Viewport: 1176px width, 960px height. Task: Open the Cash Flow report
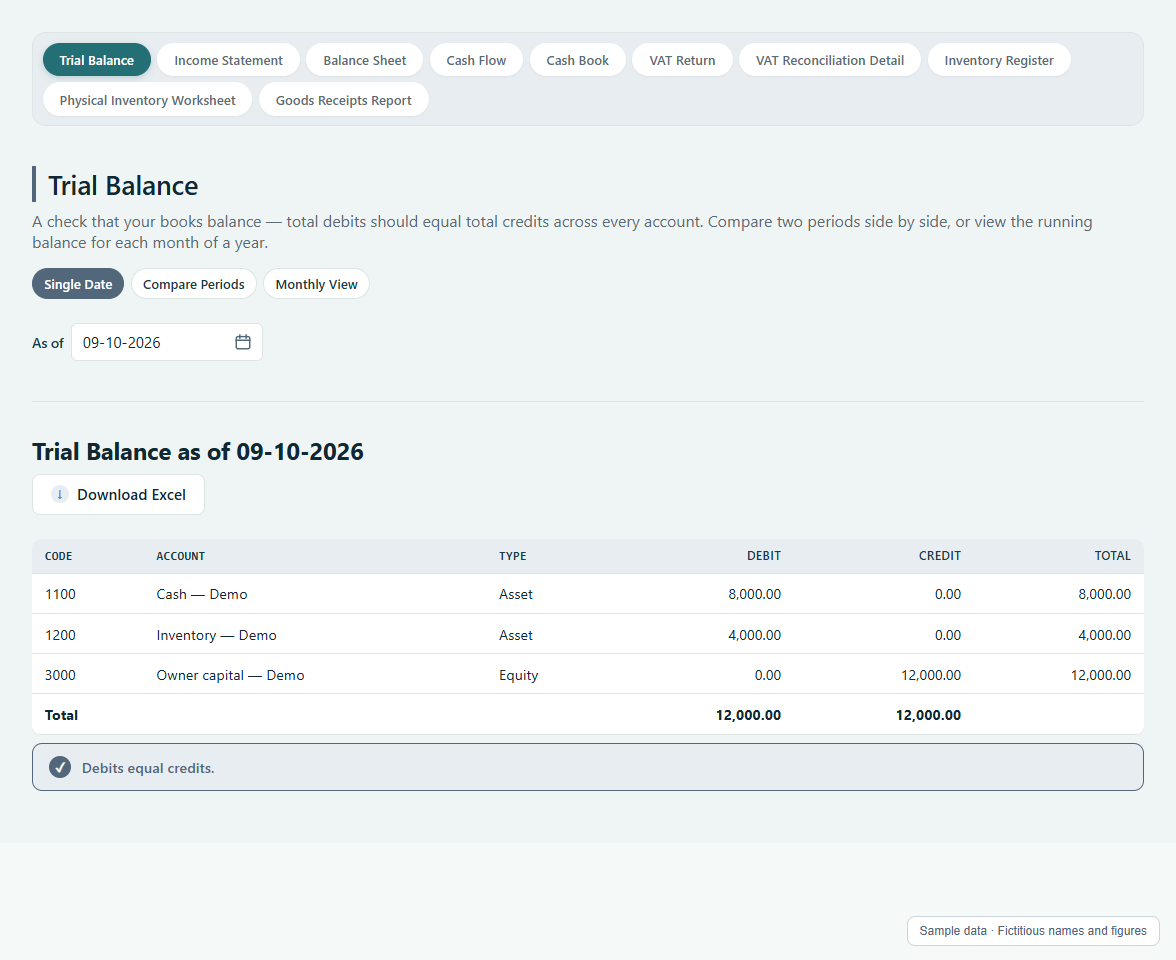pos(476,60)
